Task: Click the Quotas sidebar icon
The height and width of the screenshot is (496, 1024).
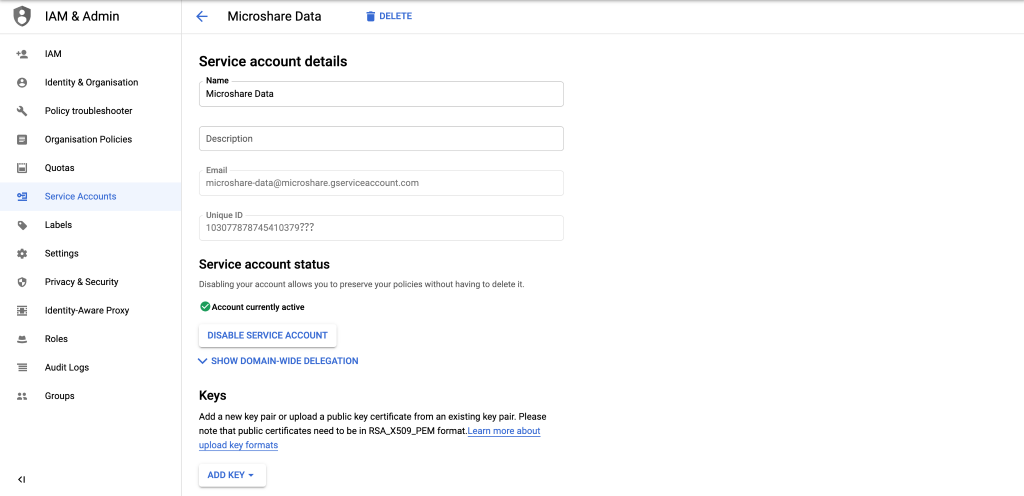Action: click(22, 168)
